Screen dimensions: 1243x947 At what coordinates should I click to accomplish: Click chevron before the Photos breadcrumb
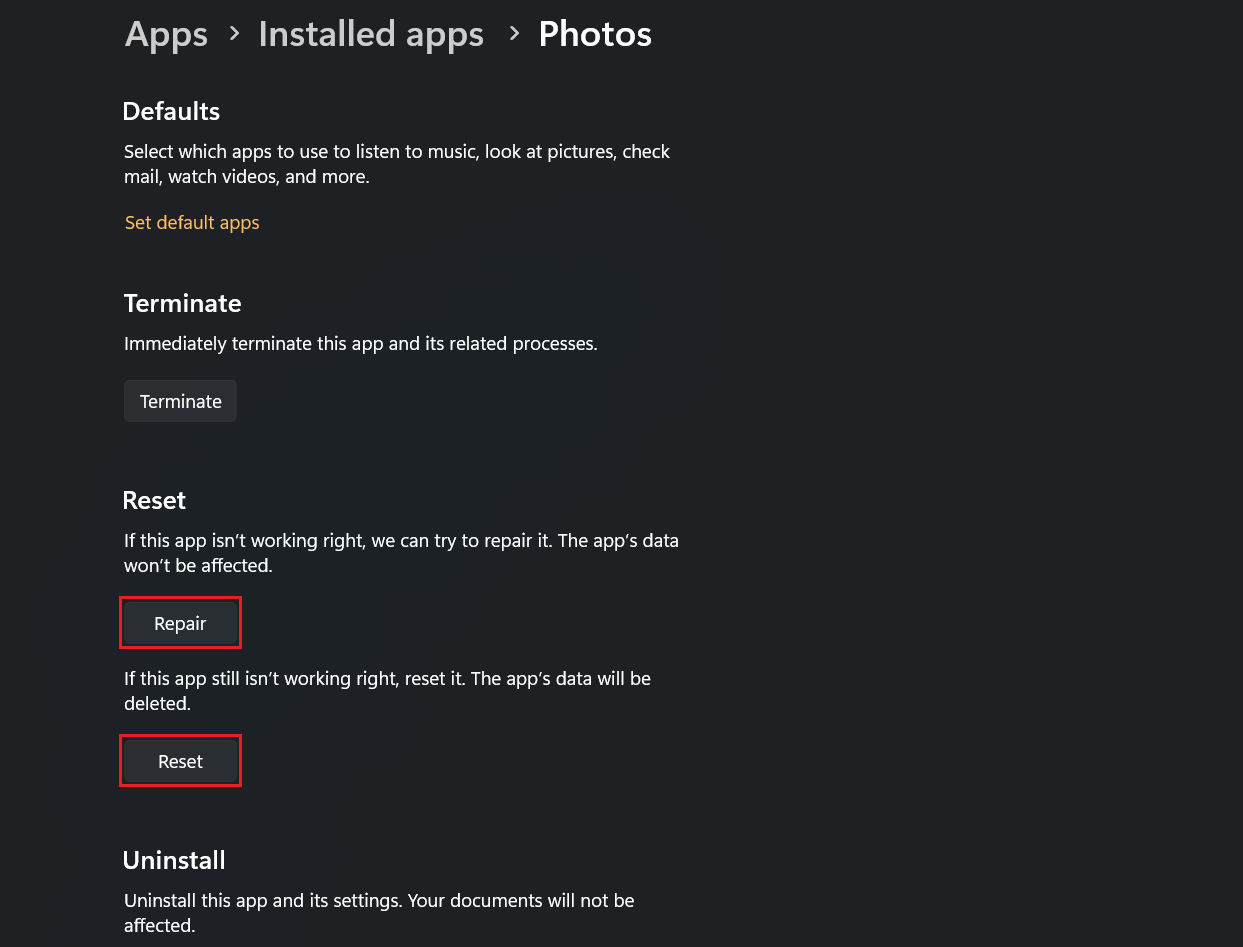[x=514, y=34]
